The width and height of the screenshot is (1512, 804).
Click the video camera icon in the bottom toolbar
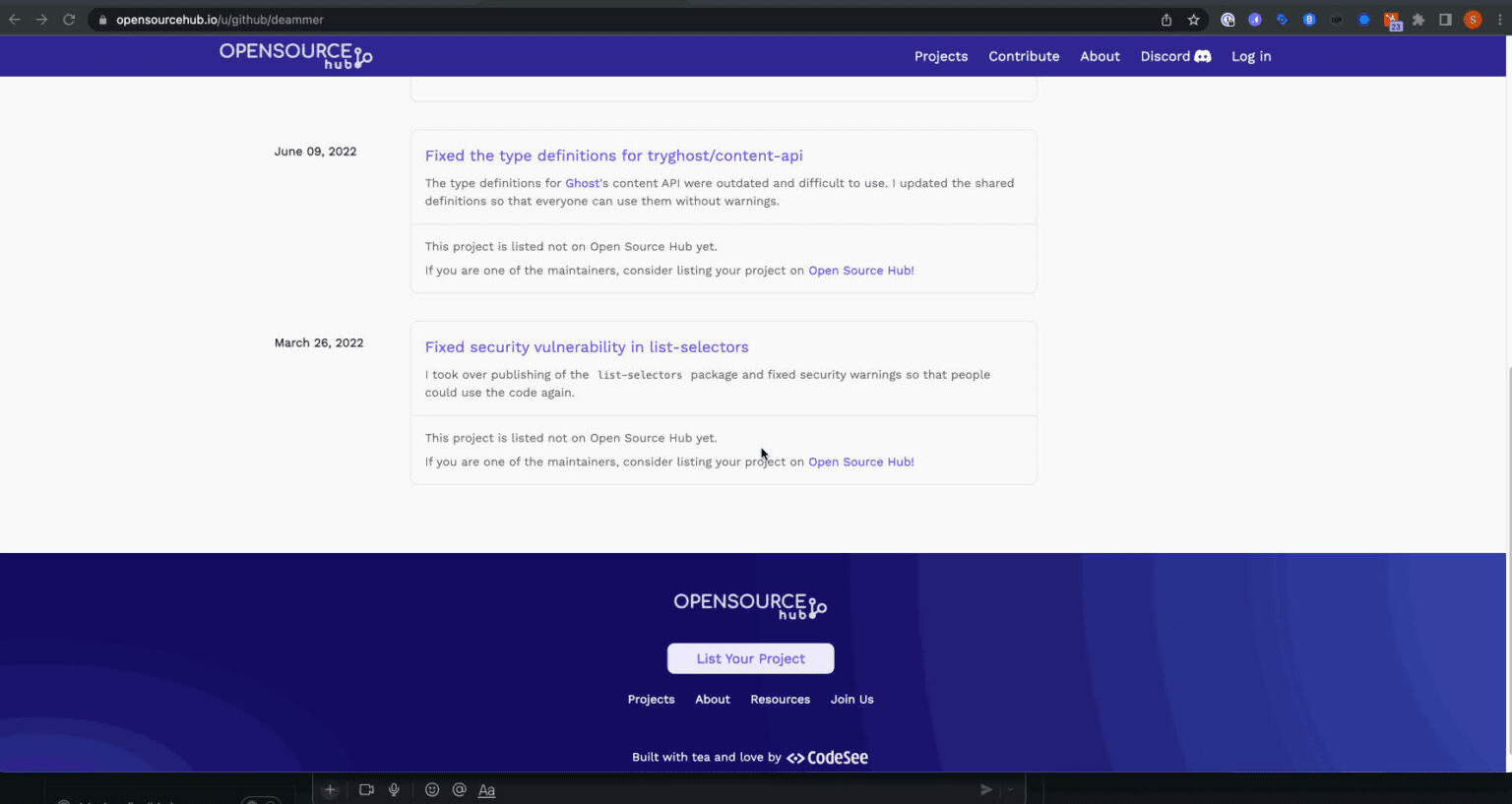366,789
